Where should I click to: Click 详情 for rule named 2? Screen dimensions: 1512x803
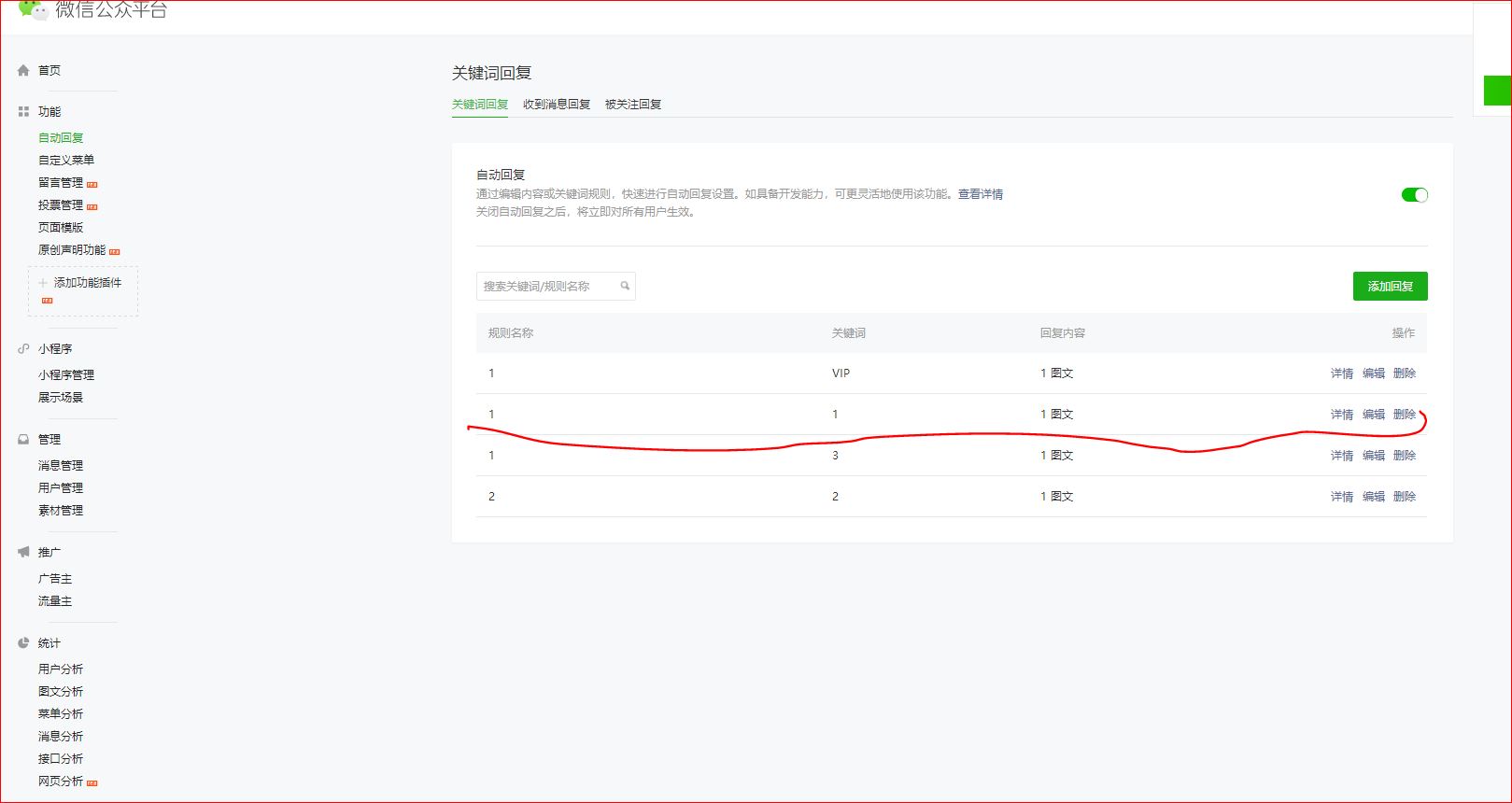pyautogui.click(x=1342, y=497)
